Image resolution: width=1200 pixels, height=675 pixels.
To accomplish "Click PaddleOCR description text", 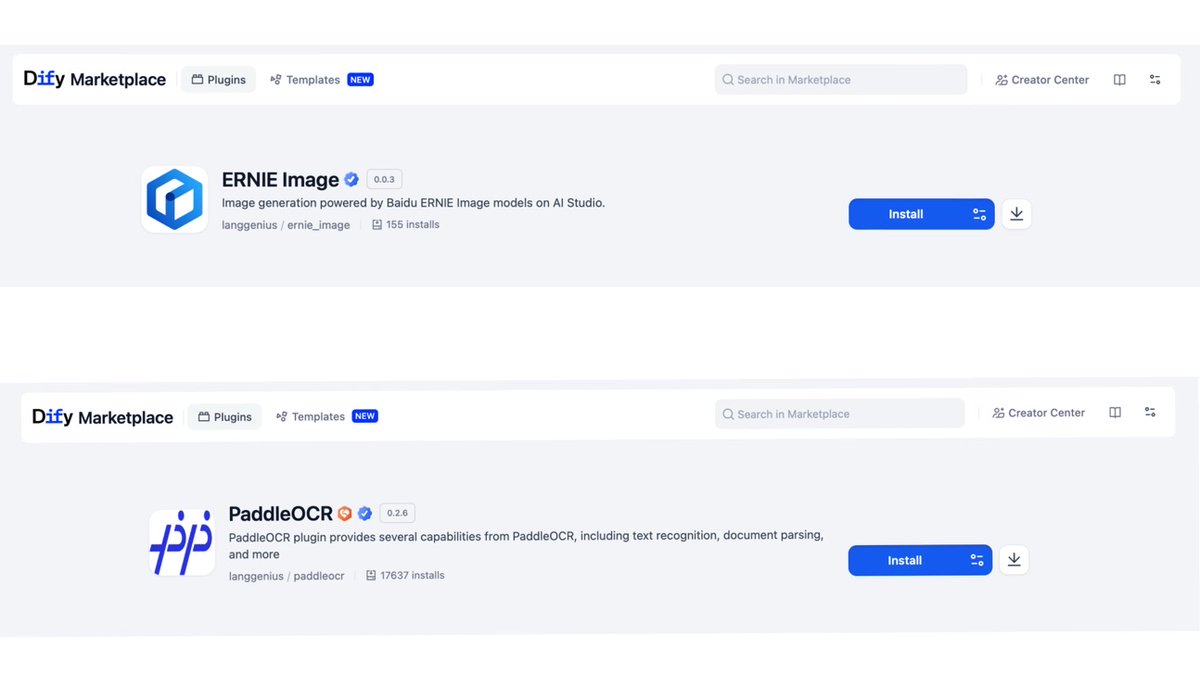I will click(x=526, y=545).
